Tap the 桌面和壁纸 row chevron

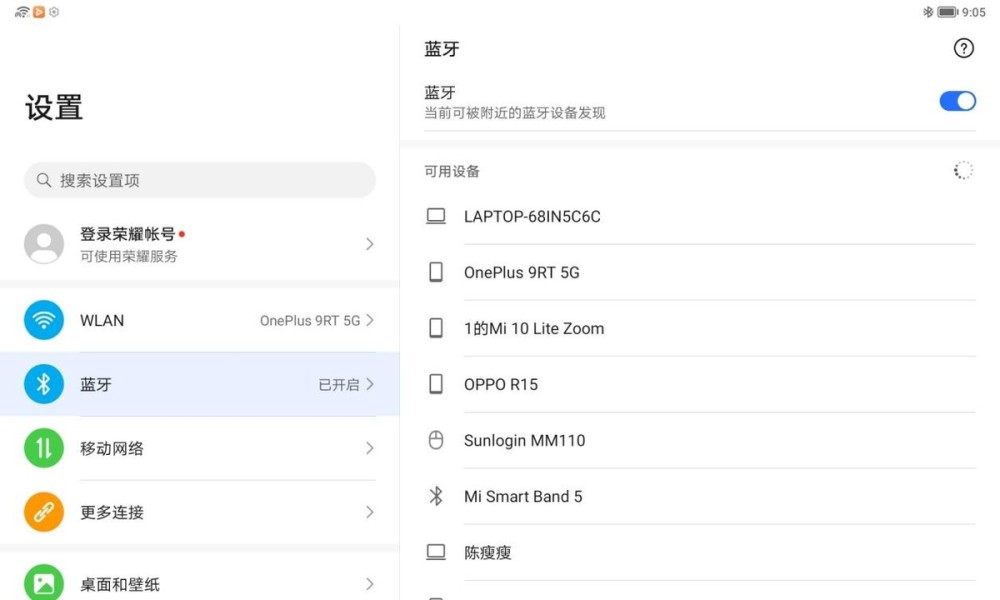coord(369,584)
